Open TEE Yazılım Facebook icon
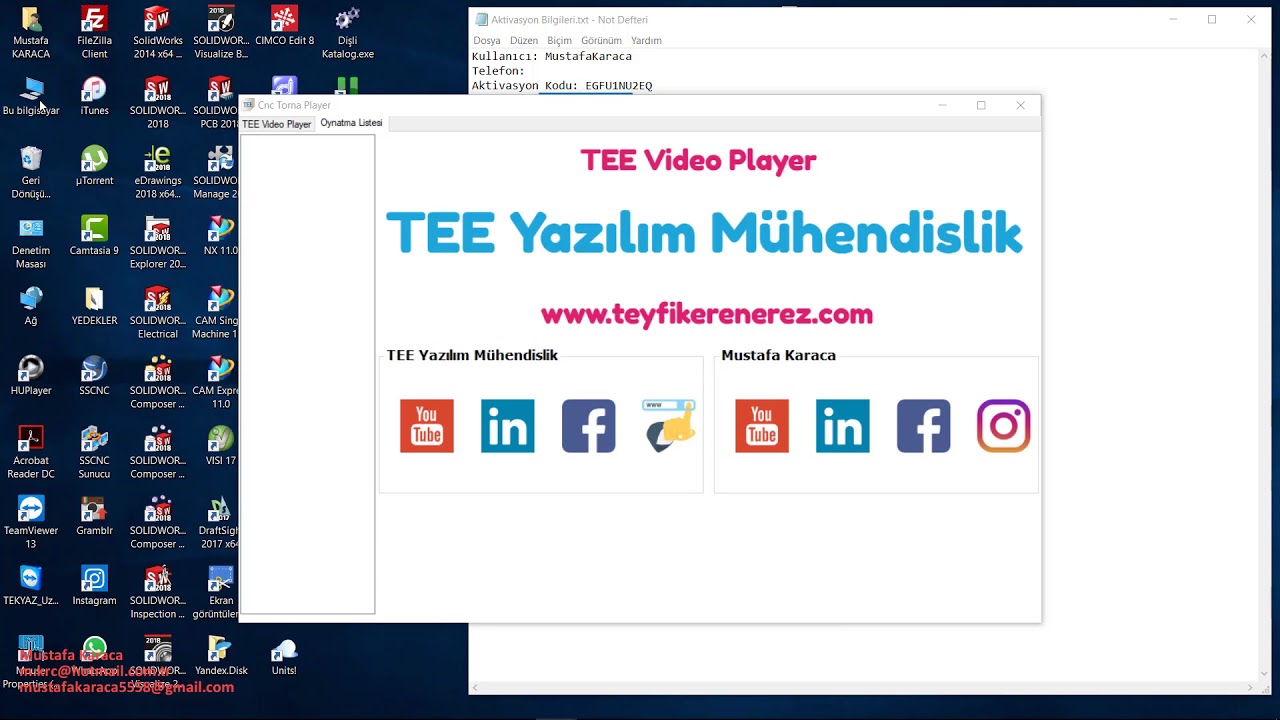This screenshot has width=1280, height=720. (x=589, y=426)
